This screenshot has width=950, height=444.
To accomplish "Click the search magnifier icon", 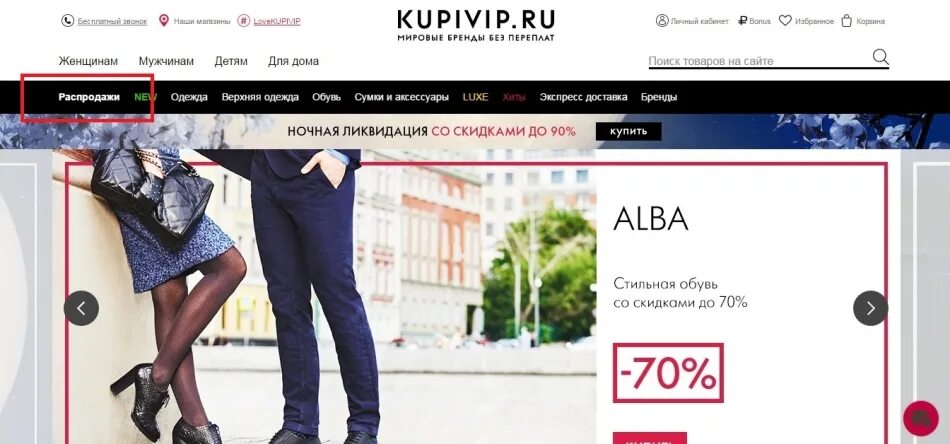I will pos(880,58).
